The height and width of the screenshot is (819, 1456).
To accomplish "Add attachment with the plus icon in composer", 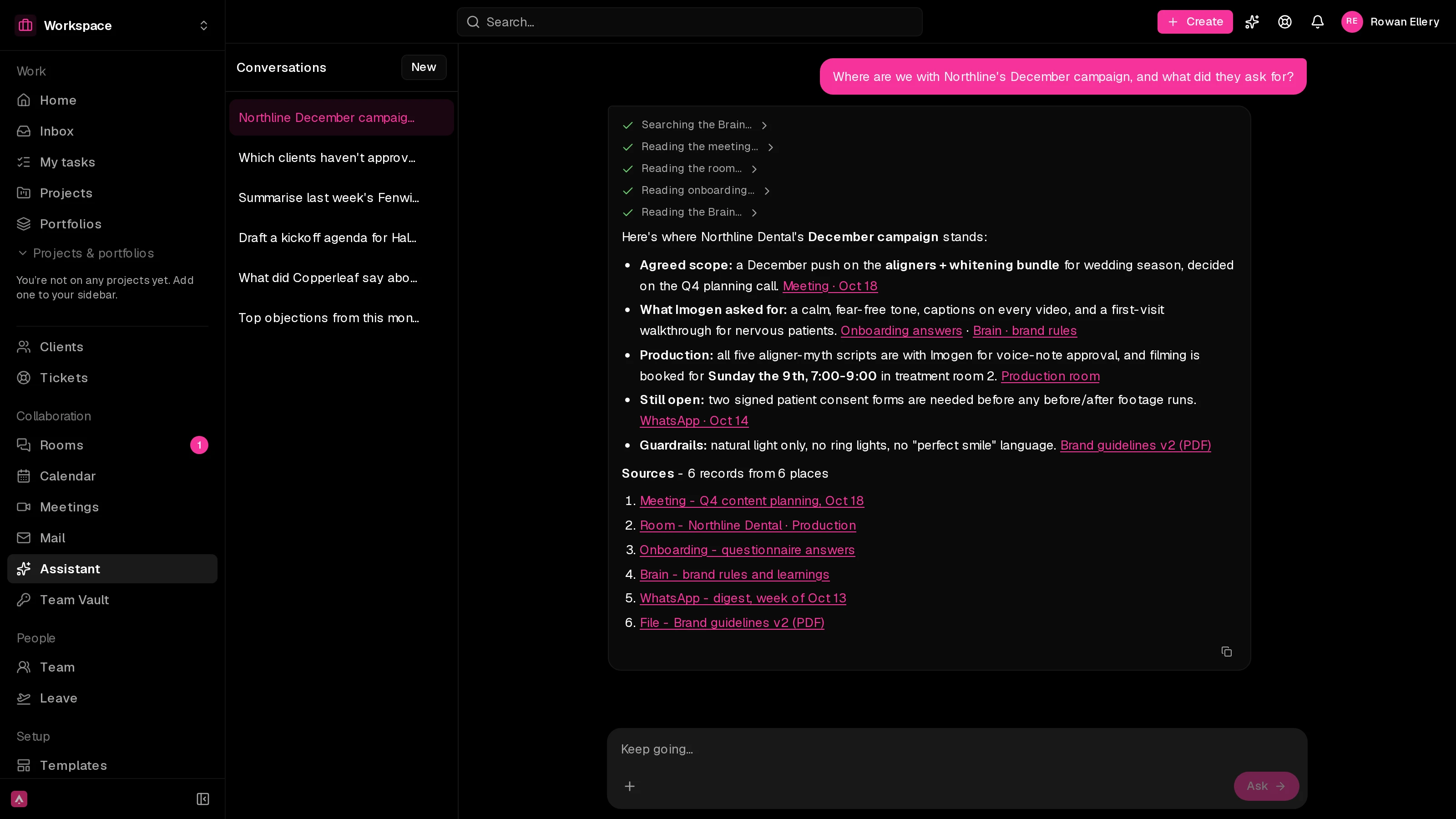I will [x=630, y=786].
